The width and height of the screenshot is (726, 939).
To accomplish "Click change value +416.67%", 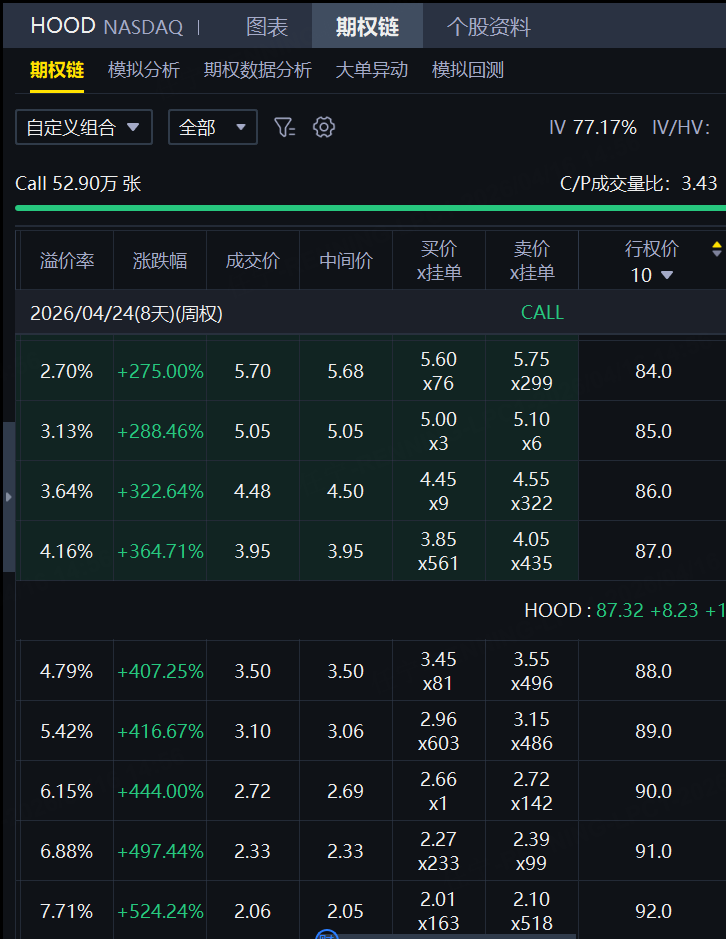I will (x=160, y=731).
